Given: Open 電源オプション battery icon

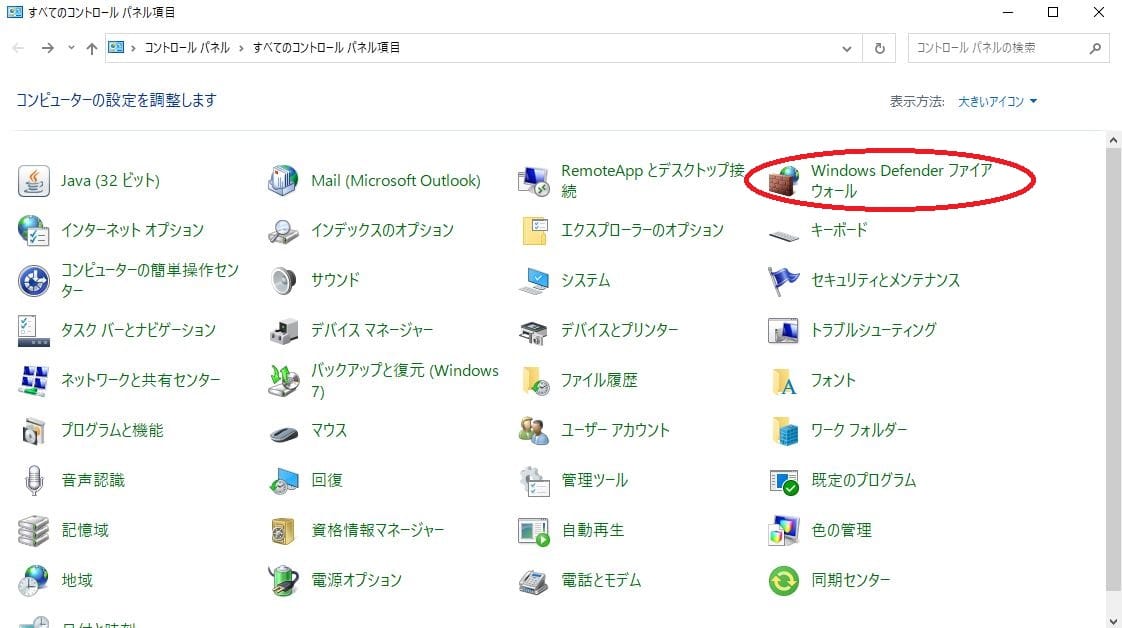Looking at the screenshot, I should [x=283, y=580].
